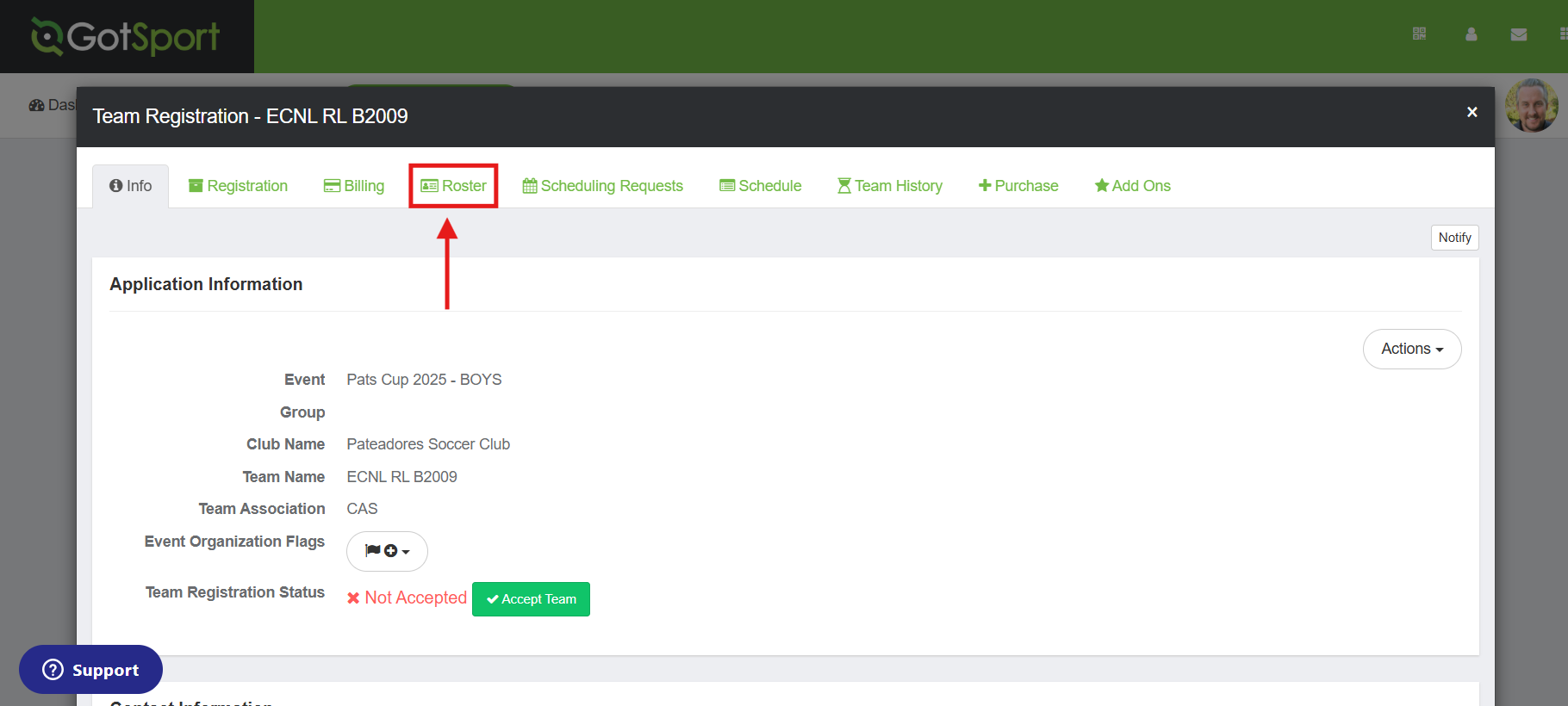Open the Purchase tab

click(x=1018, y=186)
